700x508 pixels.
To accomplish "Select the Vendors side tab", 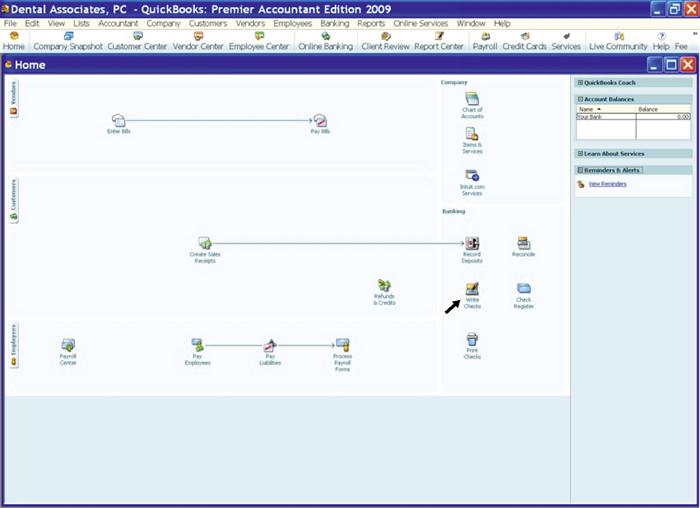I will pyautogui.click(x=13, y=99).
